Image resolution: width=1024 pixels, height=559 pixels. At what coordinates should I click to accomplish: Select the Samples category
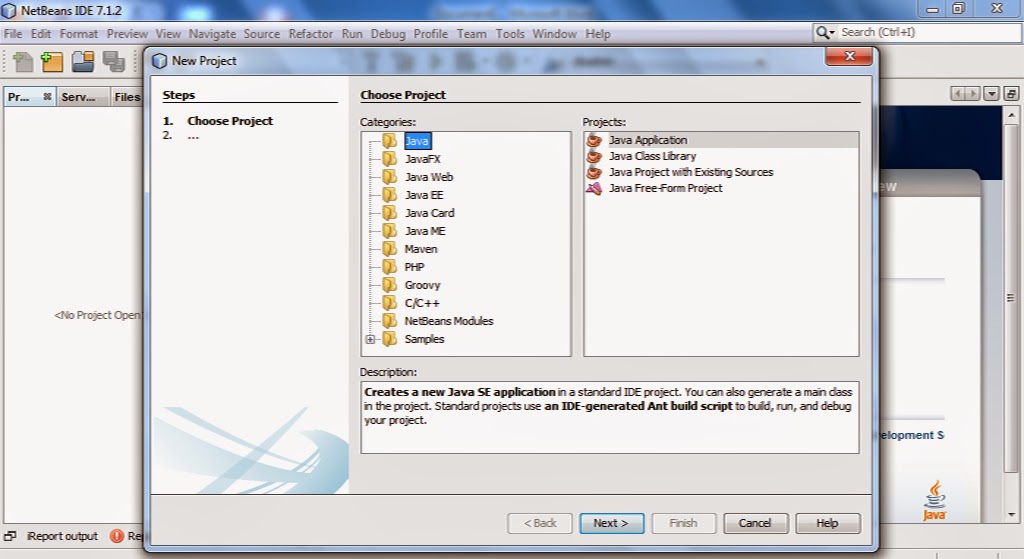[x=424, y=339]
